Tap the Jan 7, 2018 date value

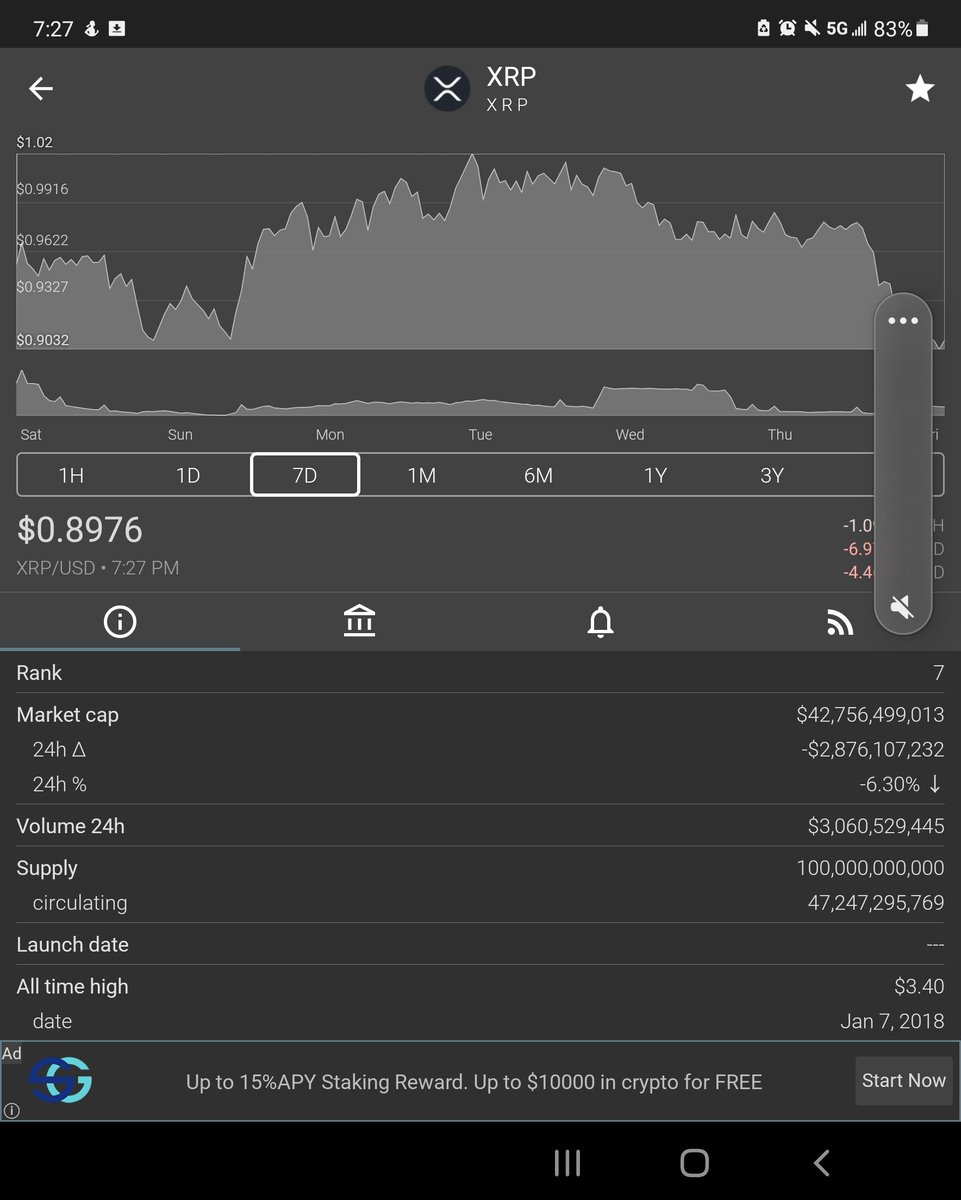tap(892, 1021)
